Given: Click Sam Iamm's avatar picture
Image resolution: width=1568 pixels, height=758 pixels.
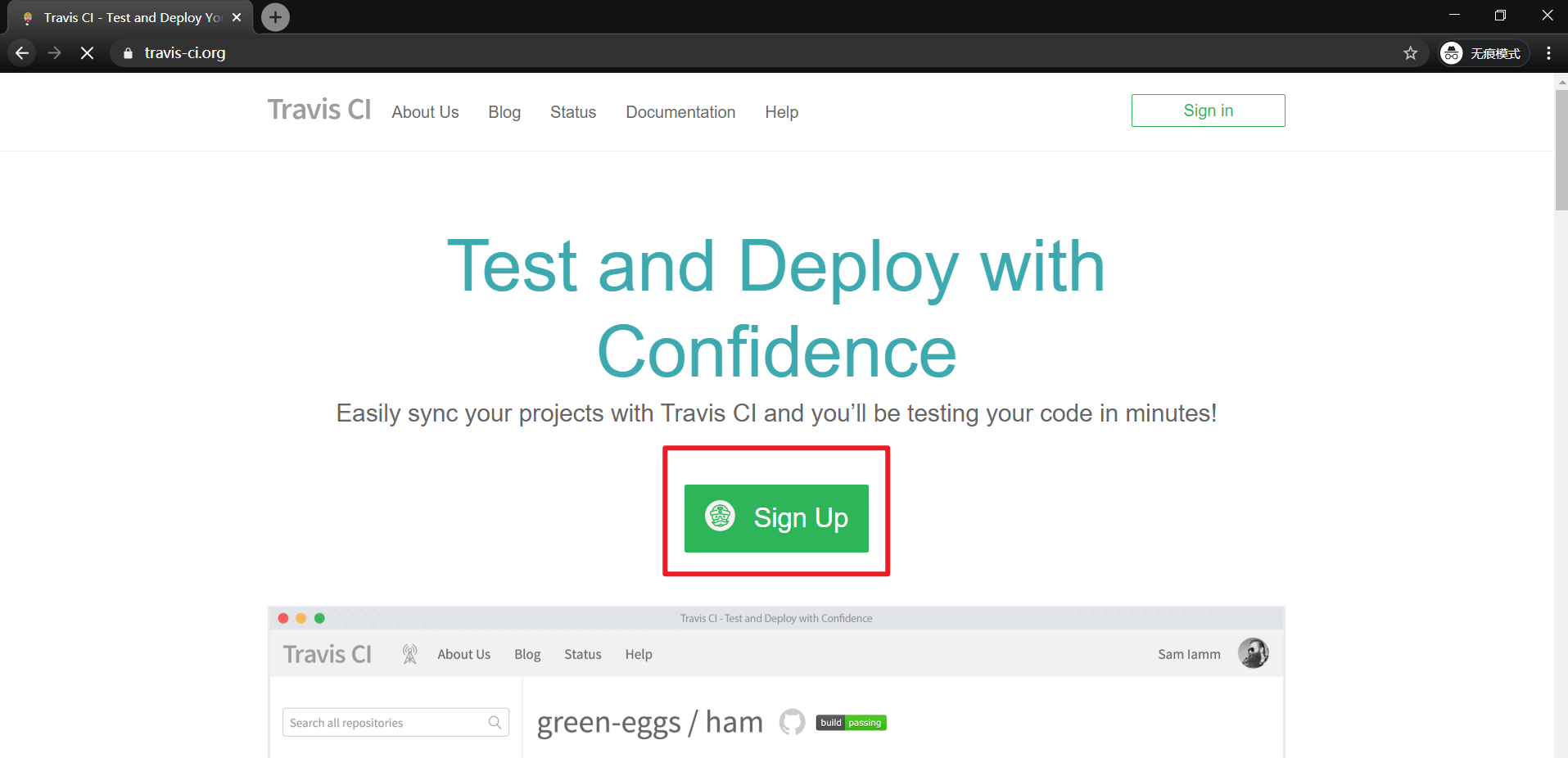Looking at the screenshot, I should pos(1253,653).
